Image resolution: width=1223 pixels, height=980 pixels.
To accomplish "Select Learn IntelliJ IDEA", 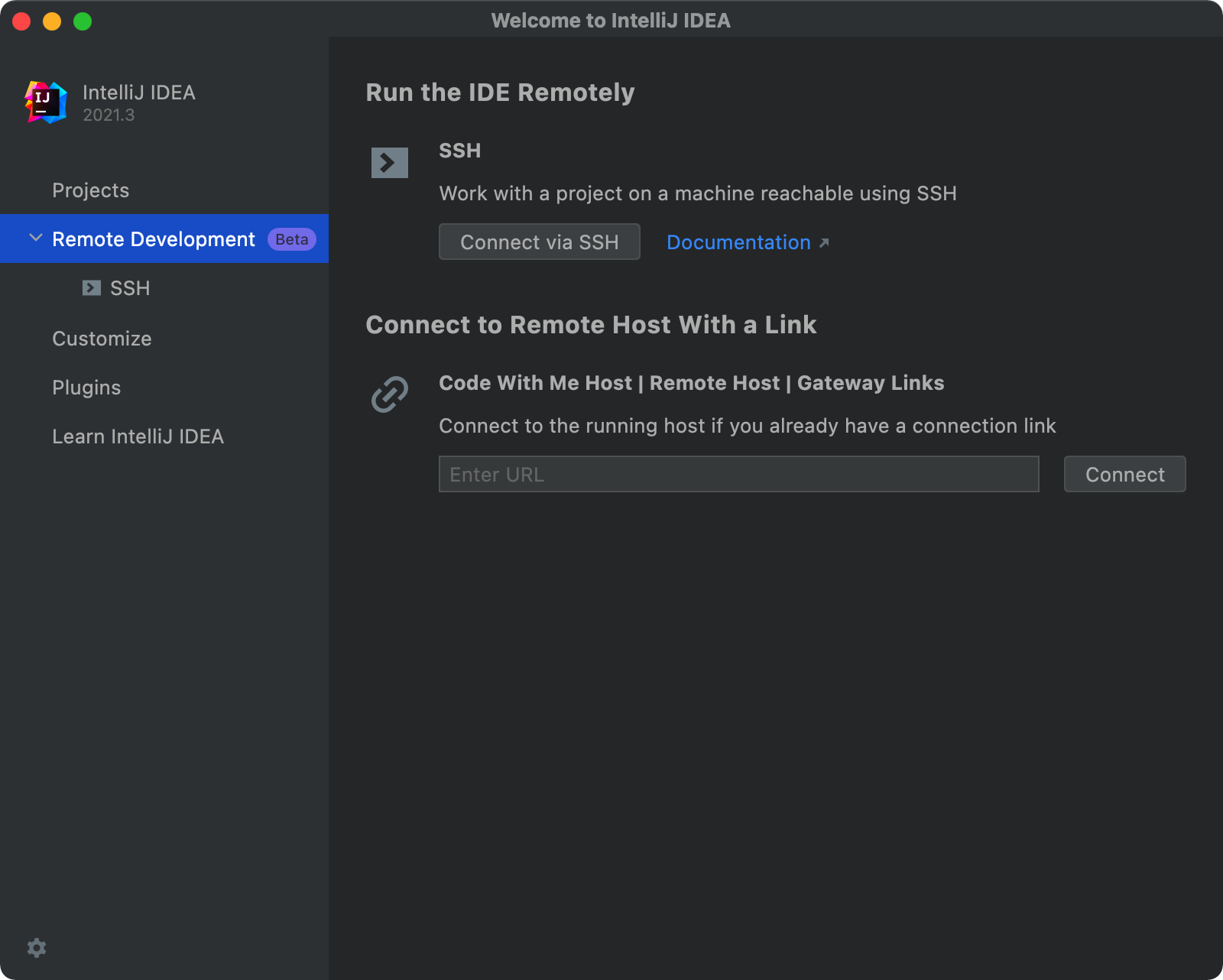I will [138, 436].
